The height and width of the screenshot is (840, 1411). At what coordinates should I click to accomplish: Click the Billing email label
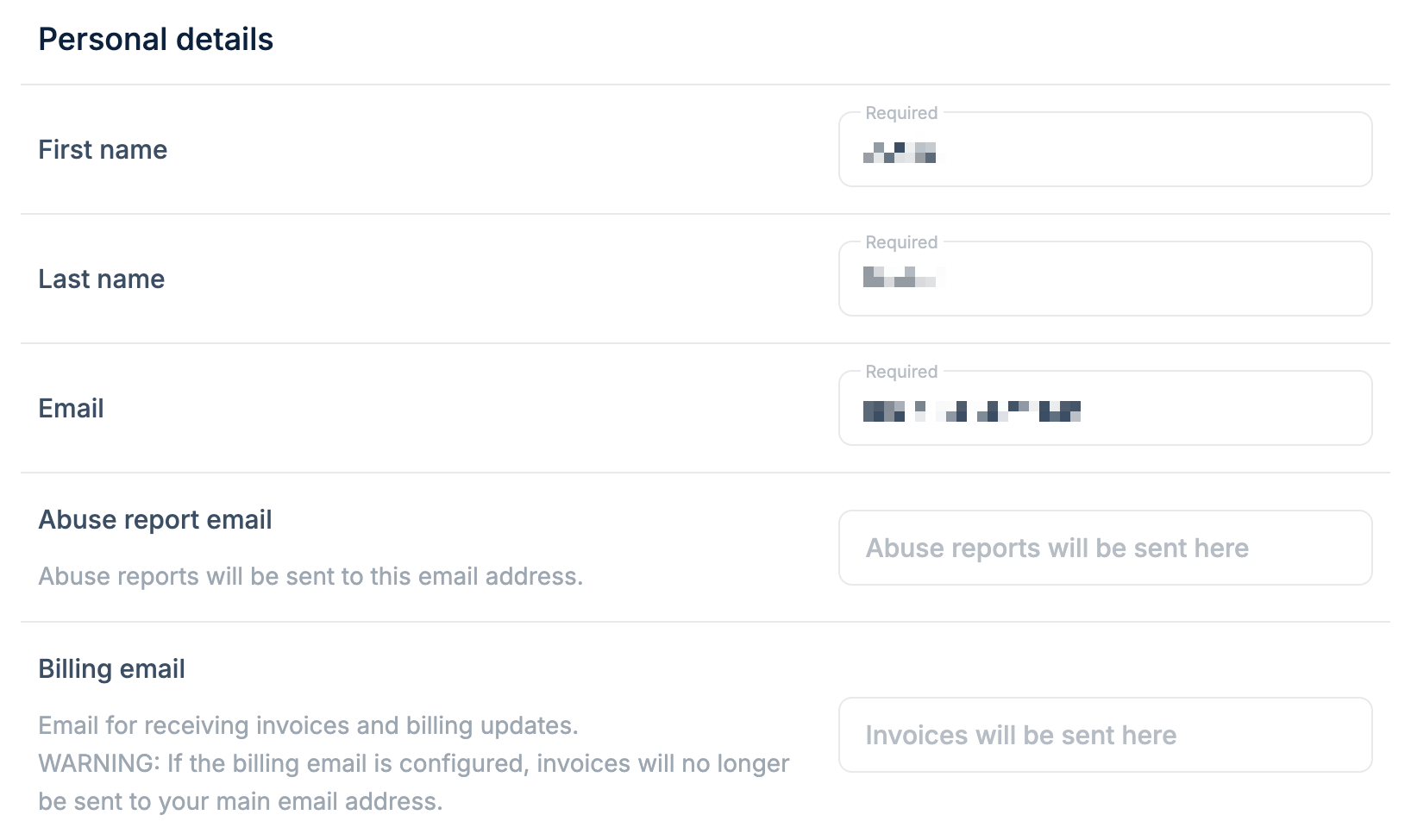point(111,668)
